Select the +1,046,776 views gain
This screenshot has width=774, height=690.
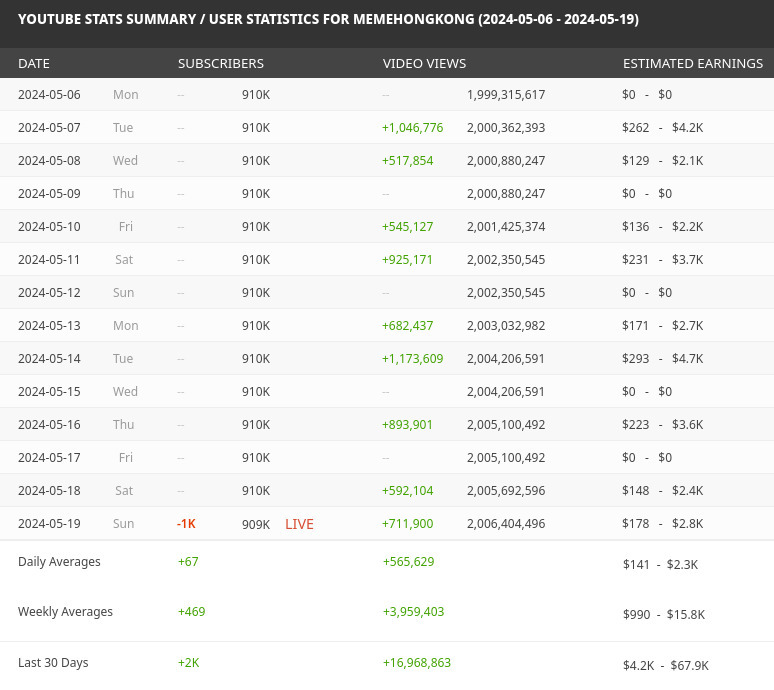[412, 128]
